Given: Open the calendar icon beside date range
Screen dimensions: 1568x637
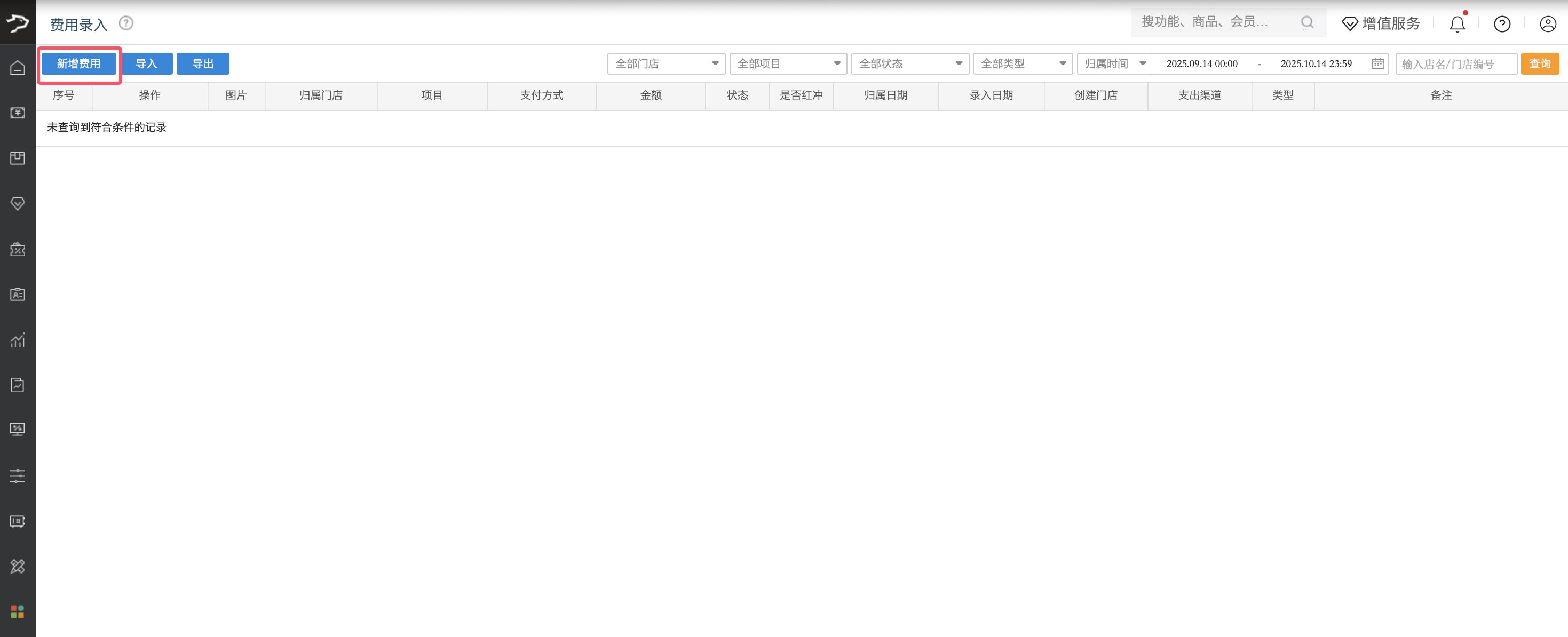Looking at the screenshot, I should pos(1377,63).
